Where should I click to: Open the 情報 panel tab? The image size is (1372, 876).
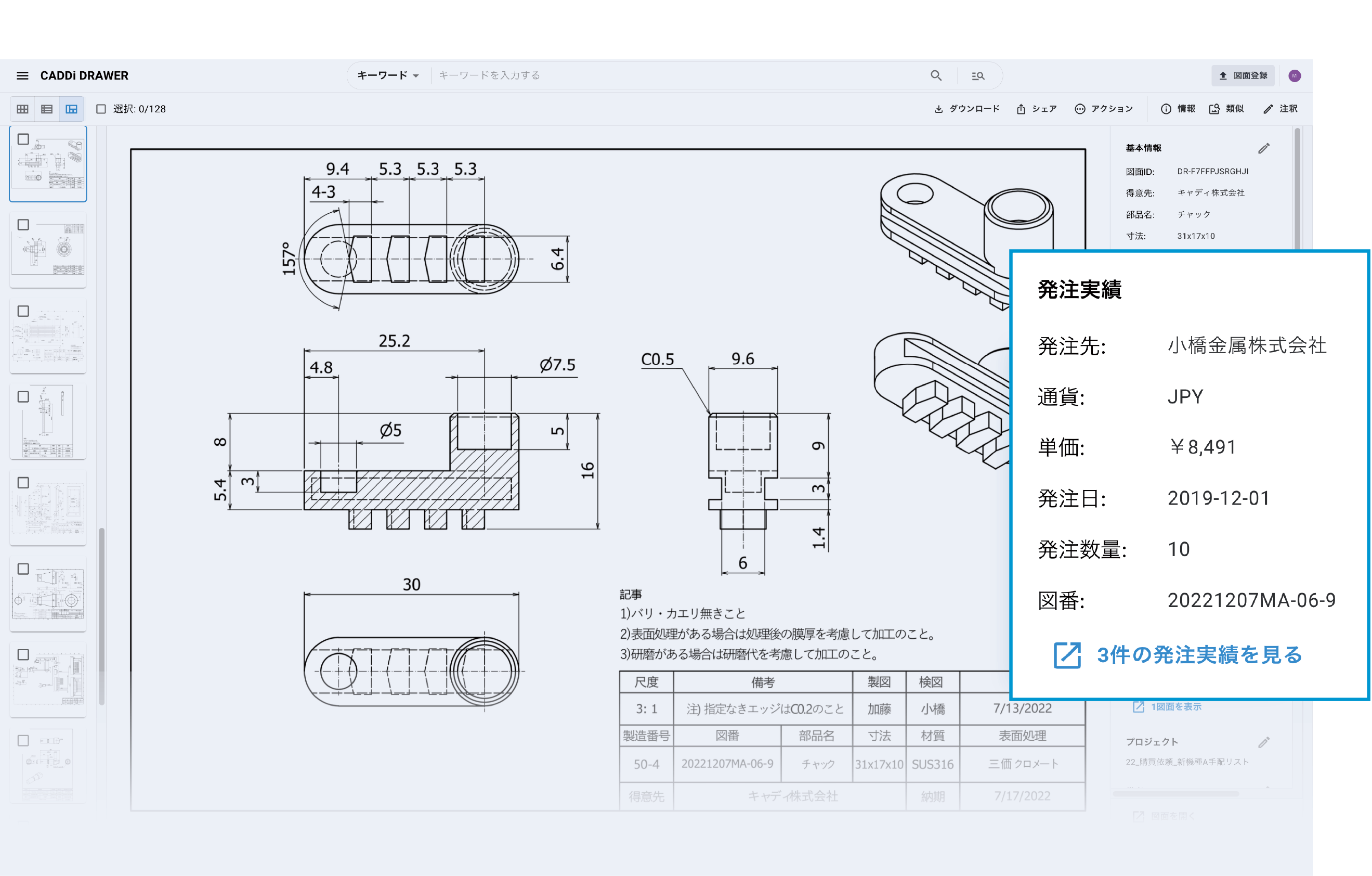pos(1178,109)
